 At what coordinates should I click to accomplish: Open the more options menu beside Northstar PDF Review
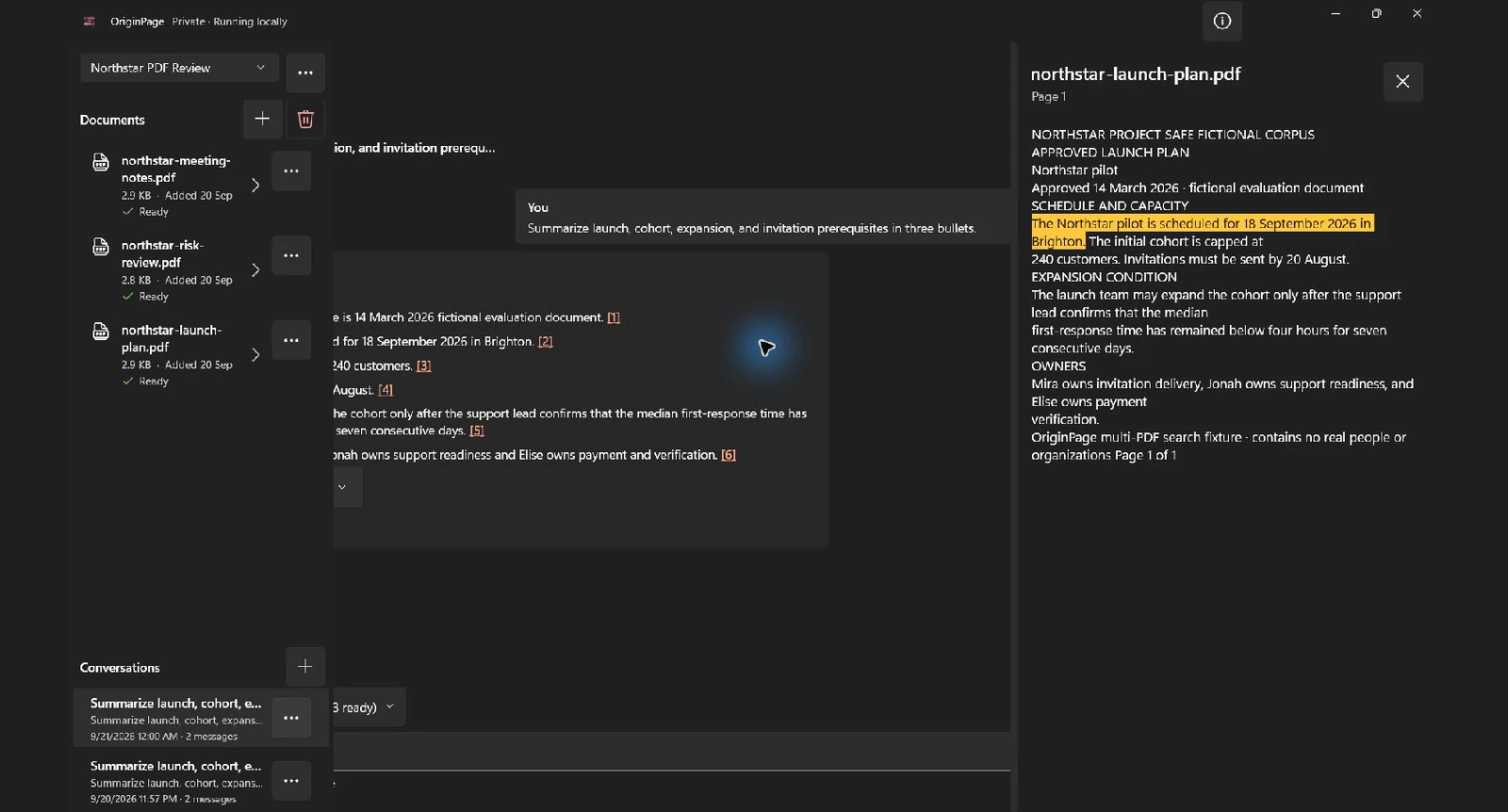tap(305, 73)
